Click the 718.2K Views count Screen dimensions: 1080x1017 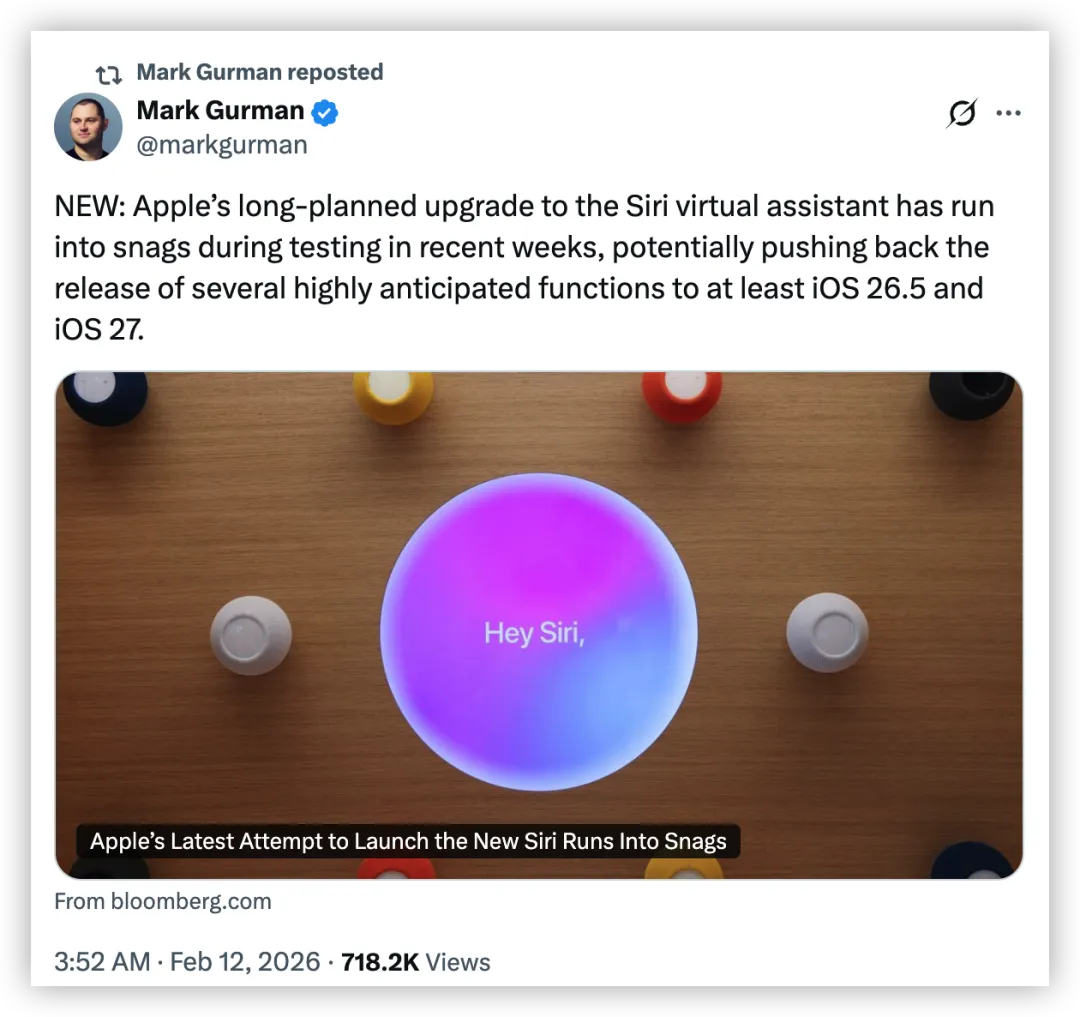415,962
